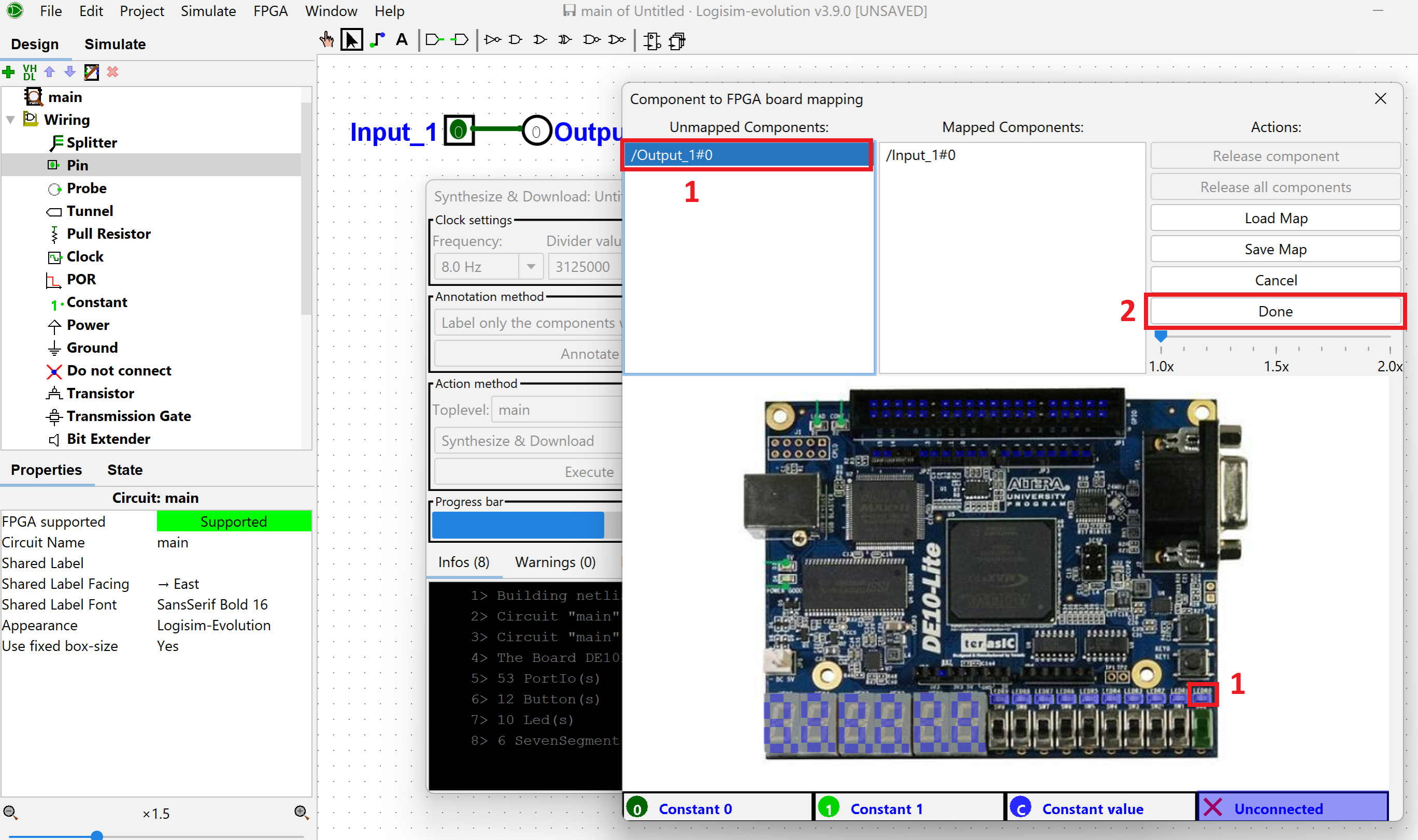The image size is (1418, 840).
Task: Click the green plus add circuit icon
Action: pos(8,72)
